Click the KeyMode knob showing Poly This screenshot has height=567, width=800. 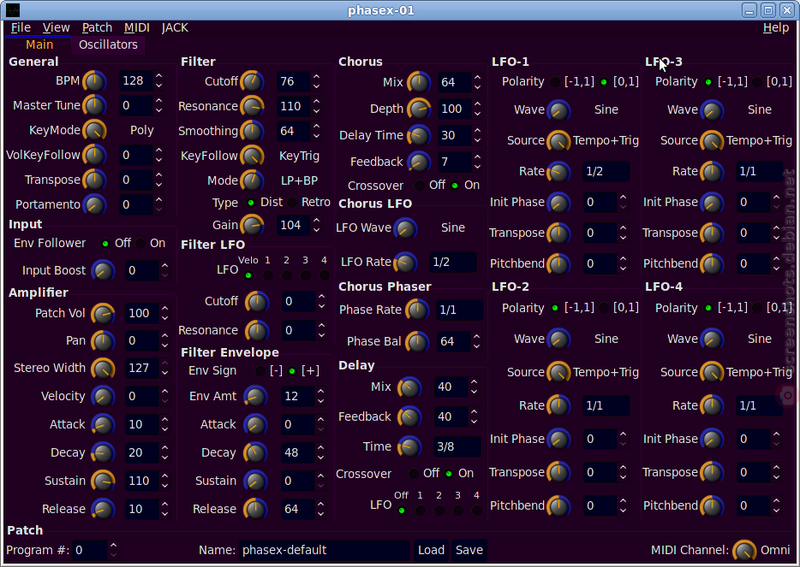pos(94,130)
